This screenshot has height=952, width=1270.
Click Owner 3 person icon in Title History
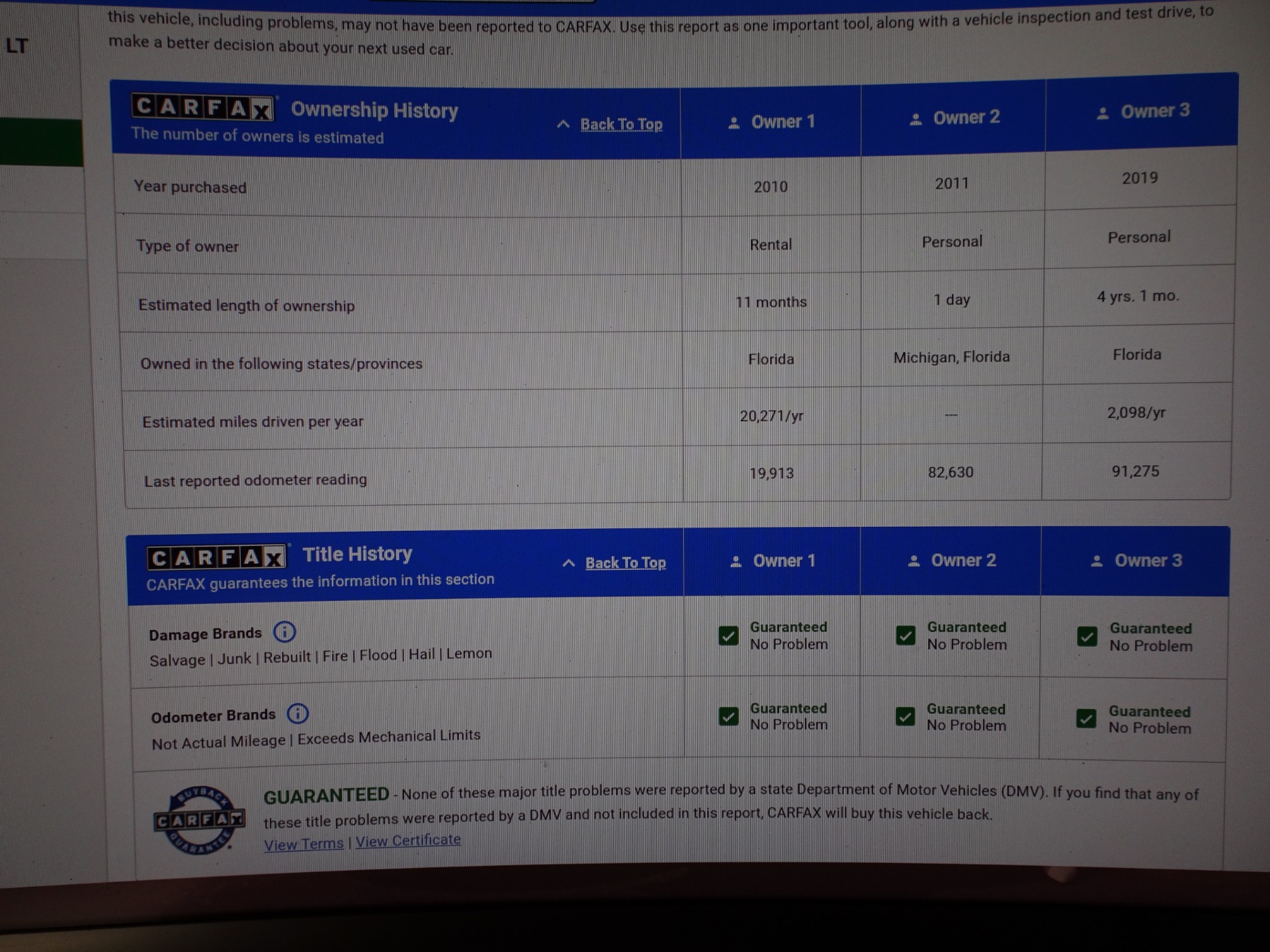pos(1096,561)
